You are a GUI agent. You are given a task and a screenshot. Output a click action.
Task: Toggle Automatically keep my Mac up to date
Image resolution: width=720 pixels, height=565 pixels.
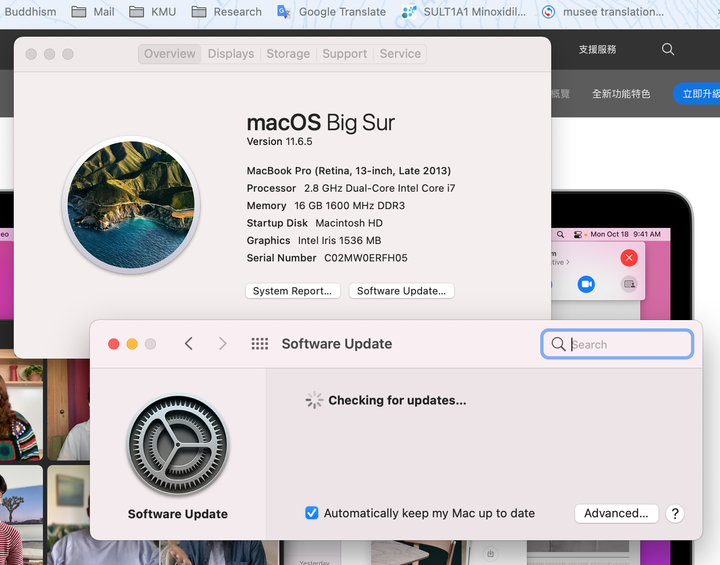[312, 513]
